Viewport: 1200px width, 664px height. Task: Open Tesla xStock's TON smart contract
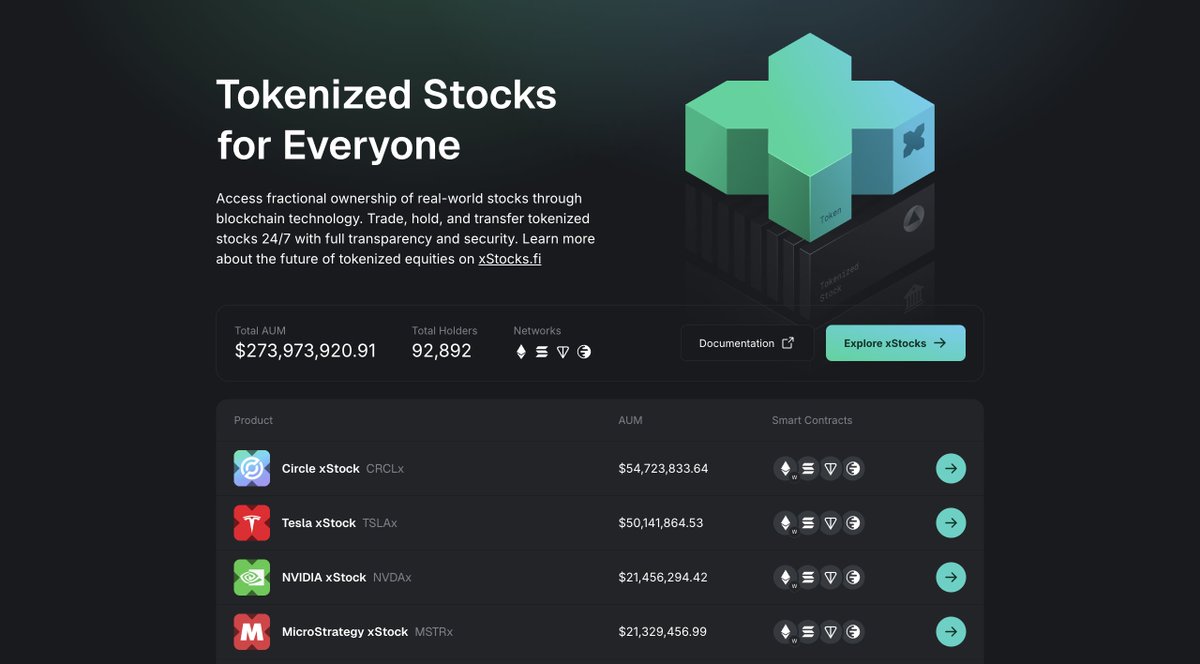pyautogui.click(x=830, y=522)
